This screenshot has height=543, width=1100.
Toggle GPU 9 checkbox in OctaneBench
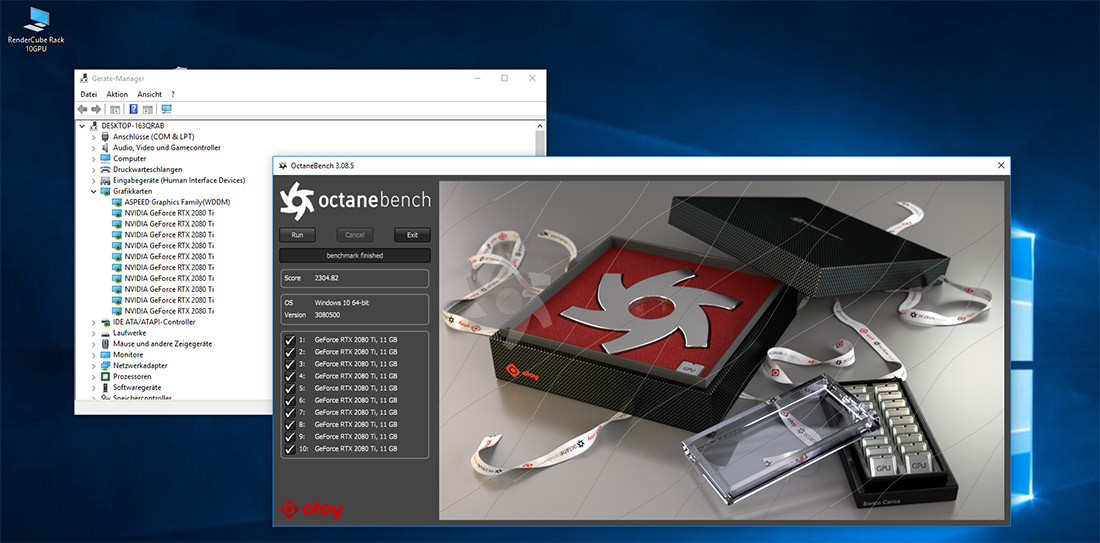(x=290, y=436)
